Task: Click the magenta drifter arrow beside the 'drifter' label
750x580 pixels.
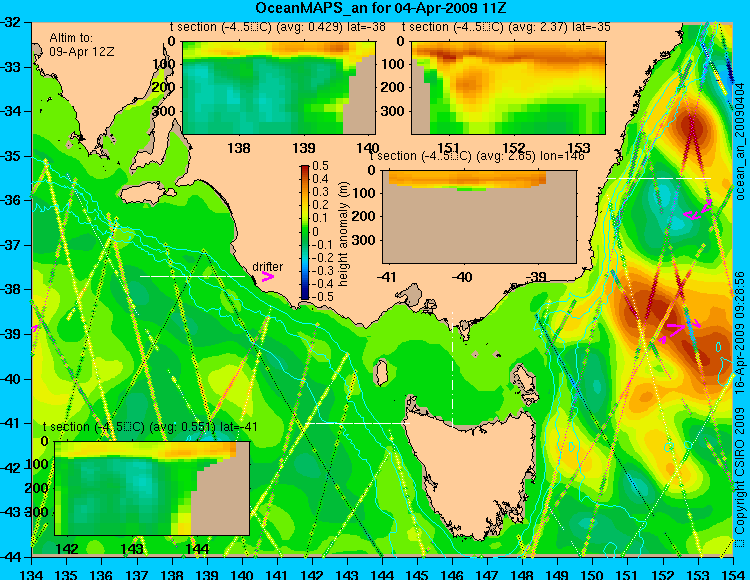Action: tap(268, 277)
